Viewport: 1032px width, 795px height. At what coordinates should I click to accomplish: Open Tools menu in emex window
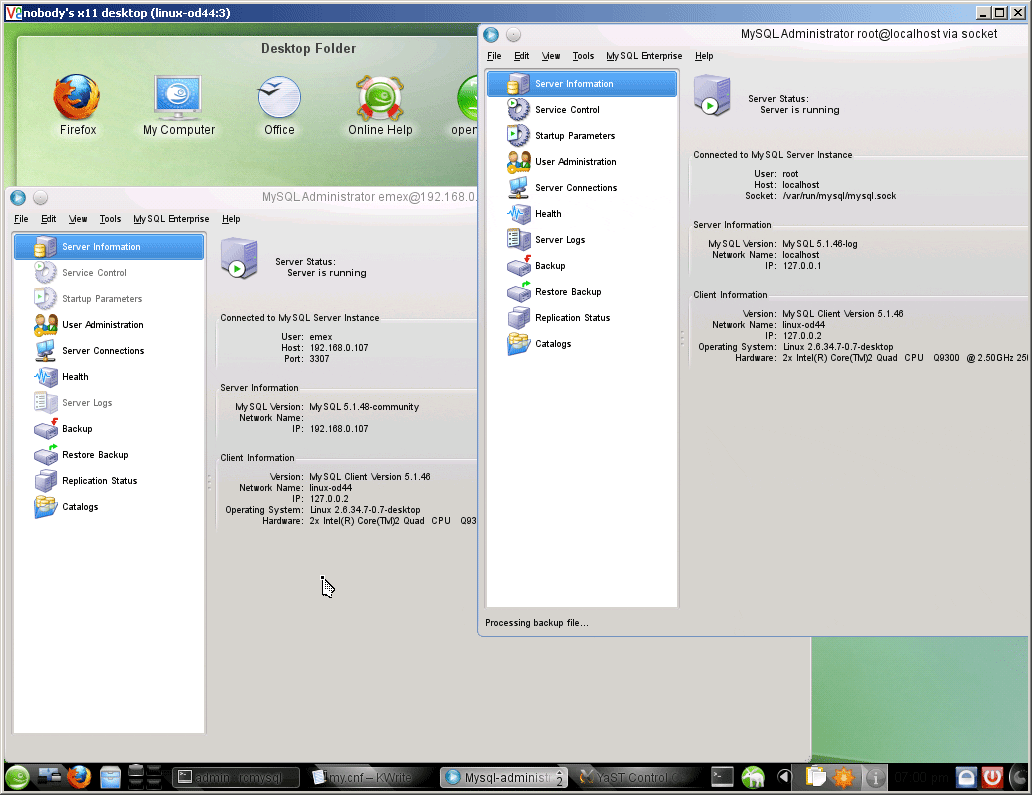tap(110, 219)
